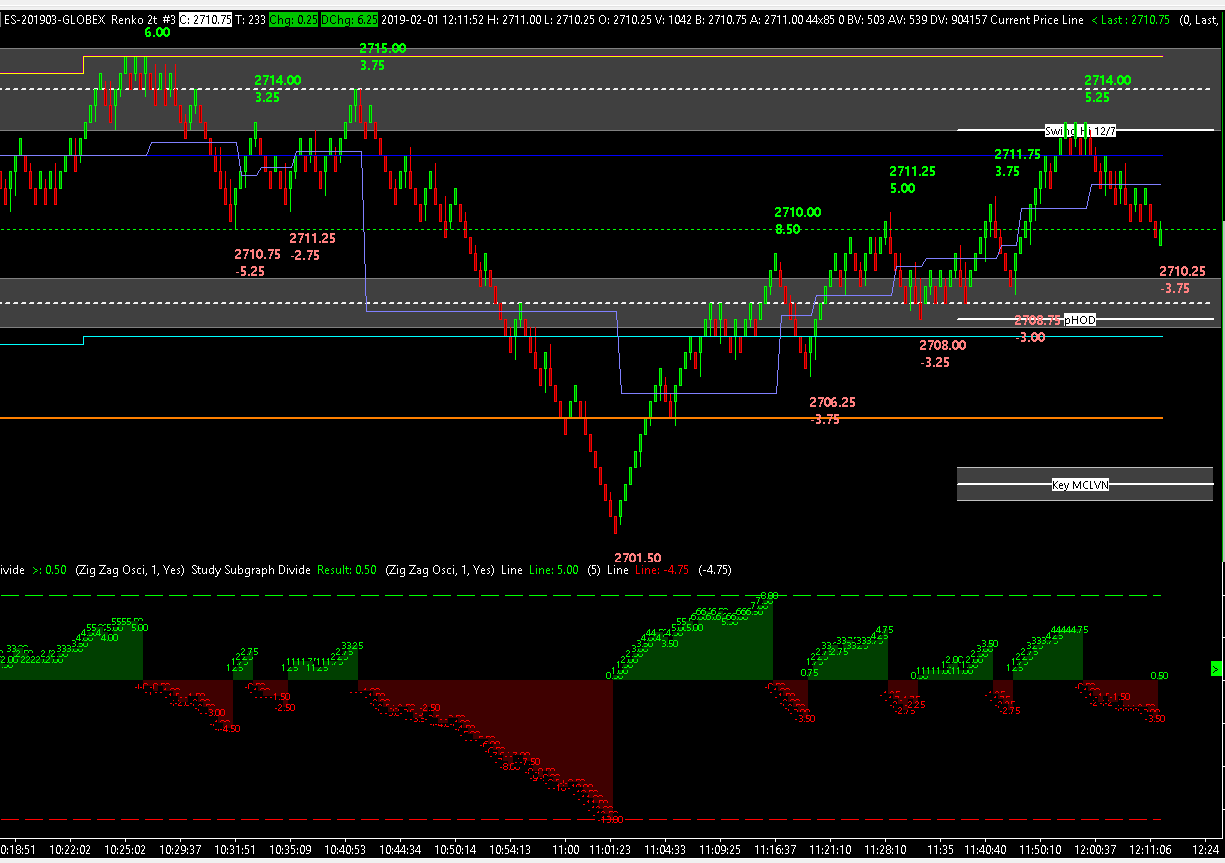Click the 10:25:02 time axis label

(x=126, y=848)
